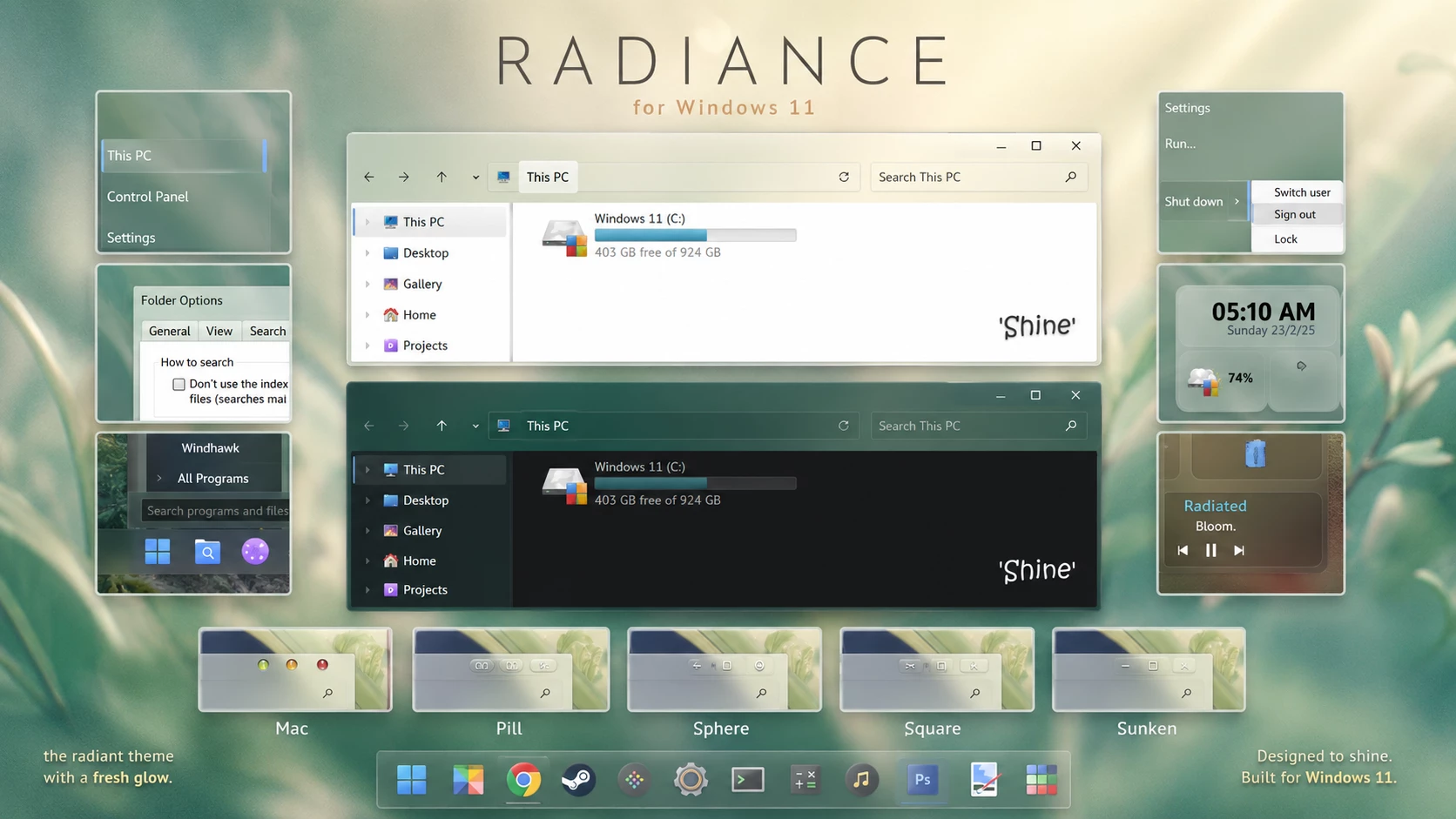Switch to the View tab in Folder Options
This screenshot has width=1456, height=819.
(219, 331)
